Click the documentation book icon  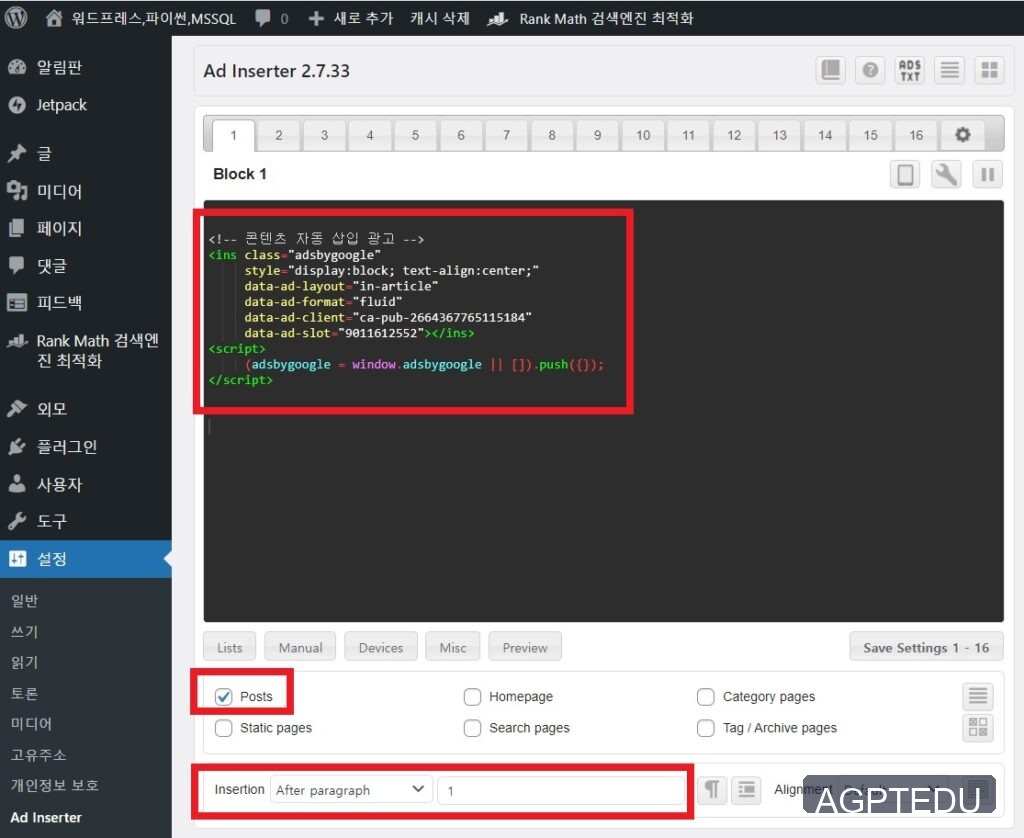(831, 70)
